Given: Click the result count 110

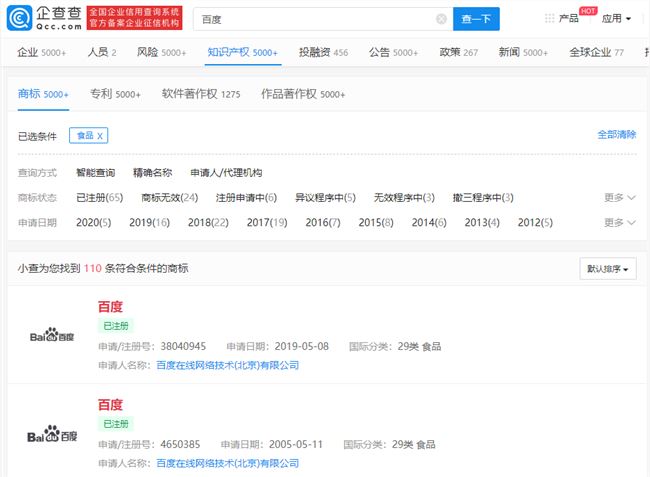Looking at the screenshot, I should (x=92, y=268).
